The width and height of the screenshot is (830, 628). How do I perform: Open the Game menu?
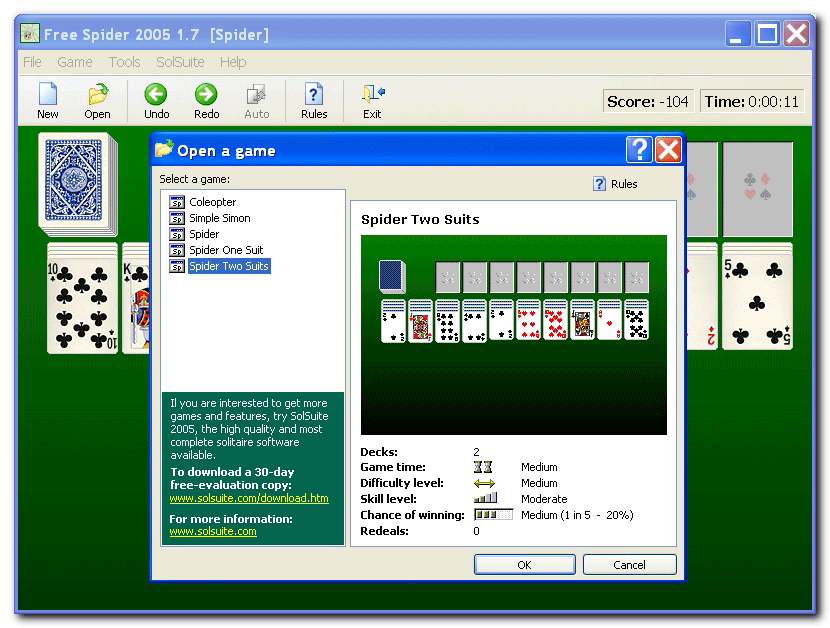[75, 62]
